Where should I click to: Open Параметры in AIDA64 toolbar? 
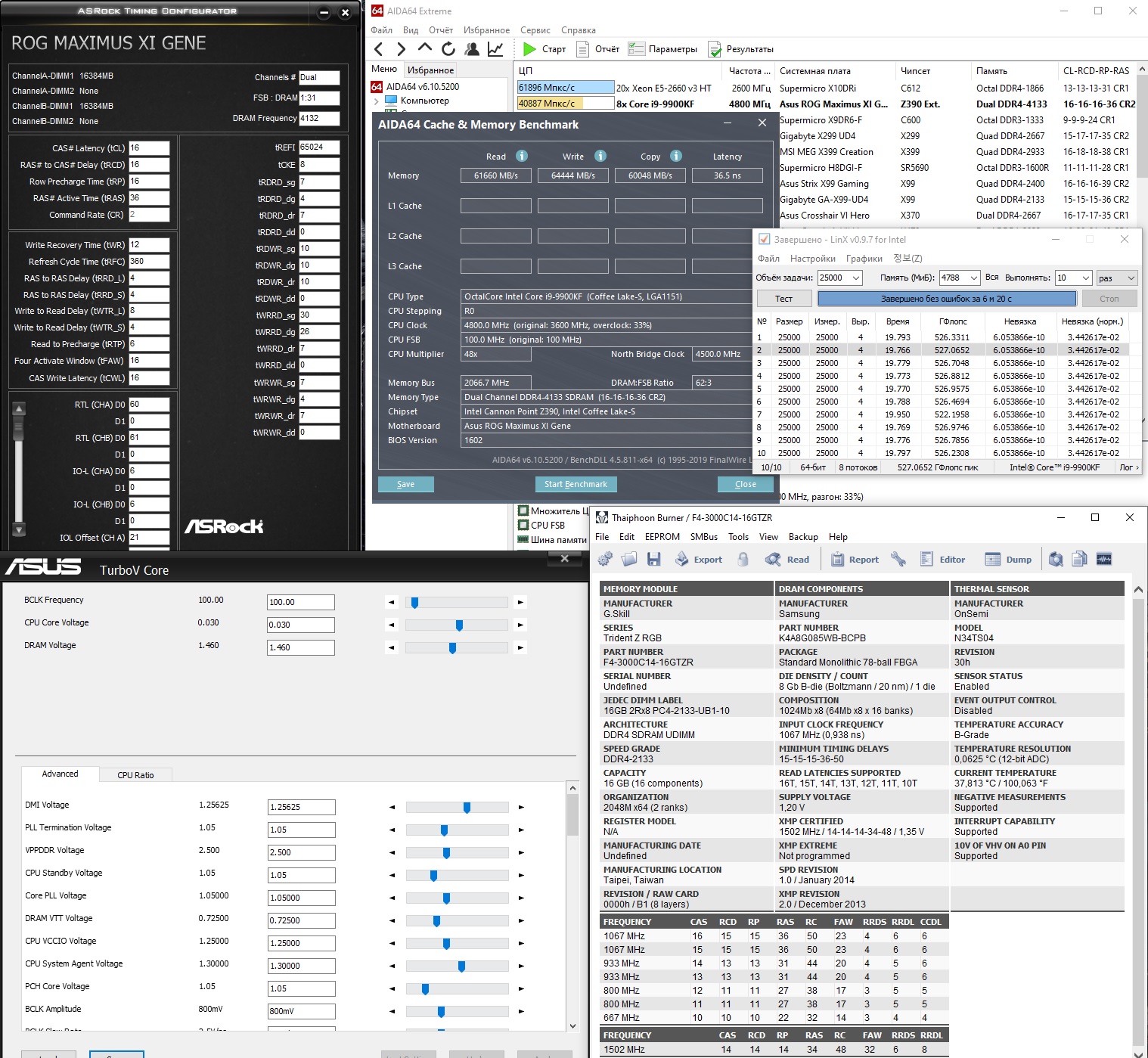coord(663,49)
